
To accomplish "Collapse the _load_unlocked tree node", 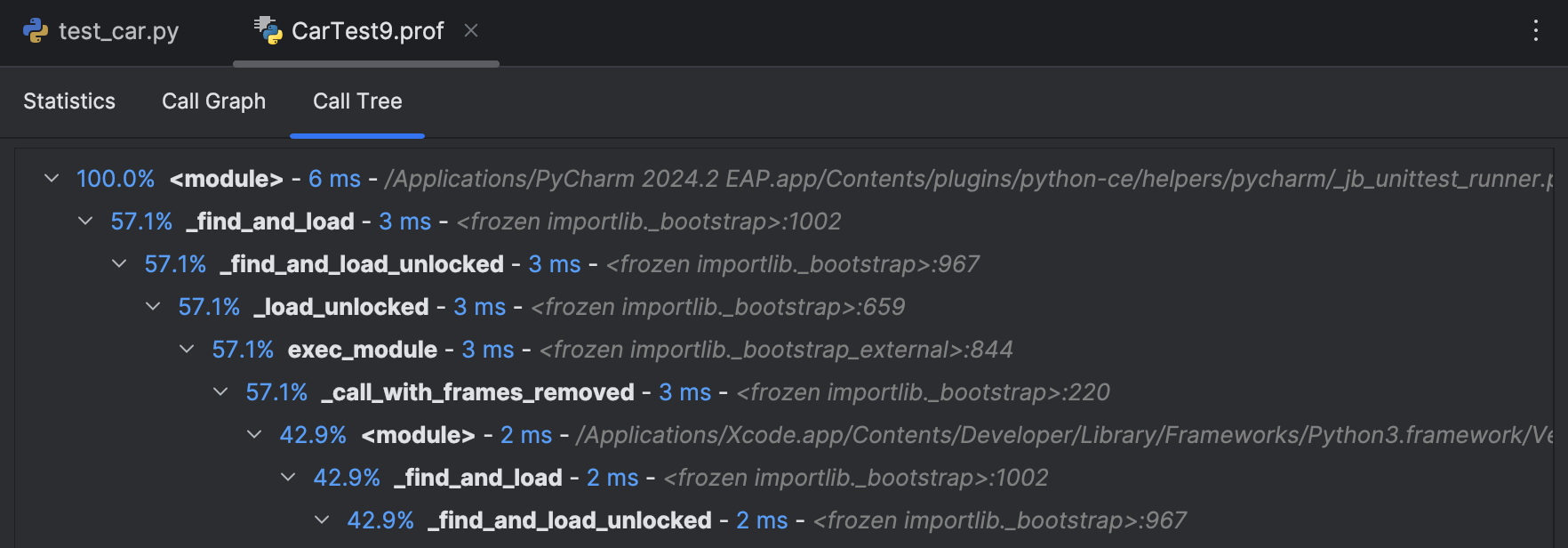I will point(152,306).
